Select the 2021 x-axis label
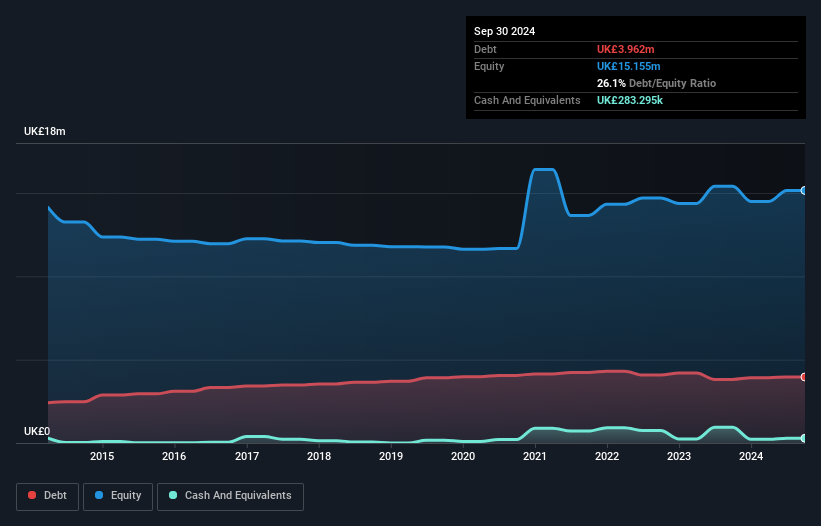 535,456
